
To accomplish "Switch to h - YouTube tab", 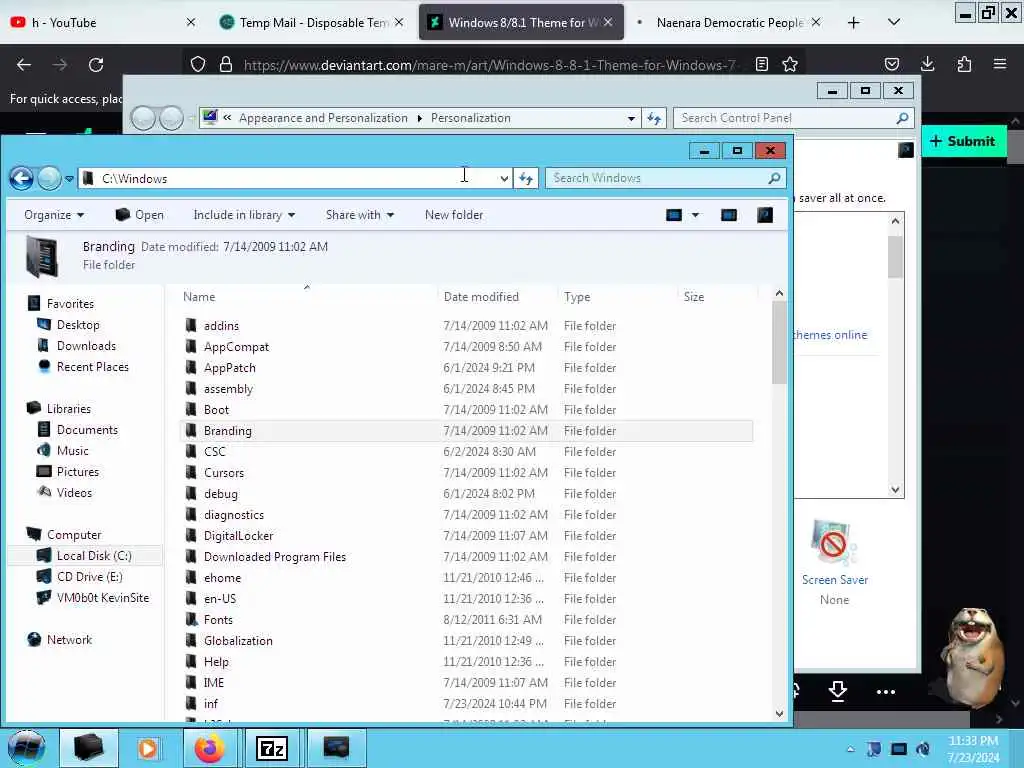I will [101, 22].
